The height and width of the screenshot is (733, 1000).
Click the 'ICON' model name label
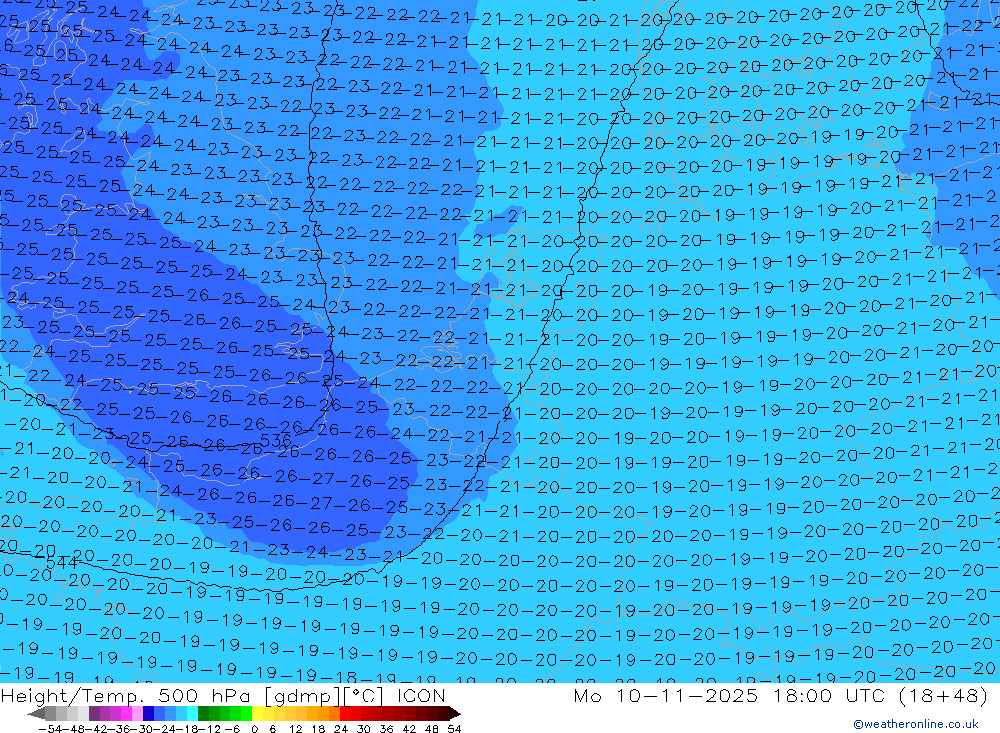[x=421, y=696]
